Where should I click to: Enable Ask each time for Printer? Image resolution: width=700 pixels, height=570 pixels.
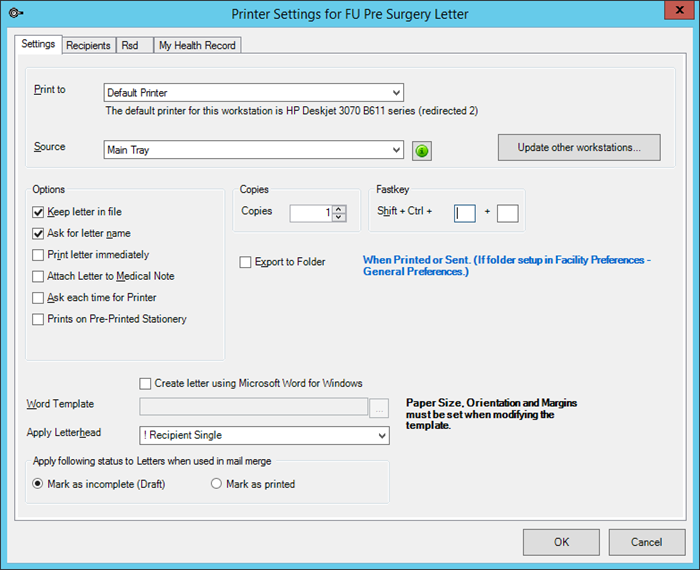point(38,298)
